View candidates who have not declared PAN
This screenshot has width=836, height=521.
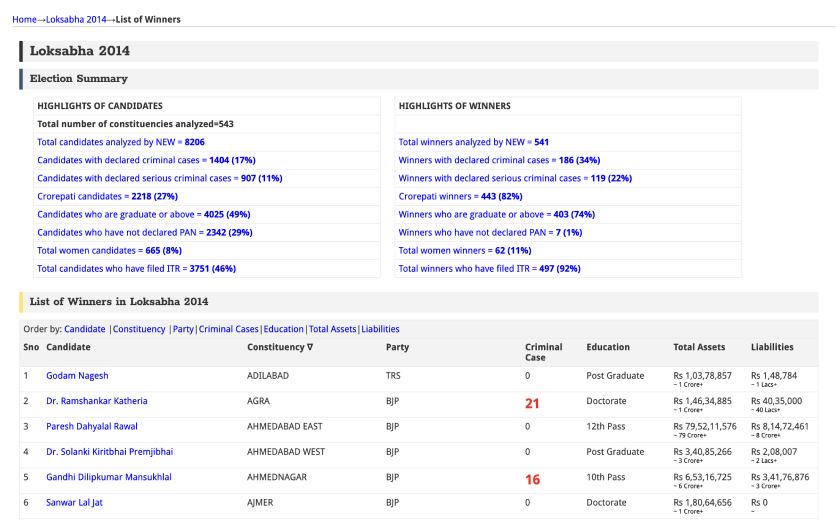coord(144,233)
